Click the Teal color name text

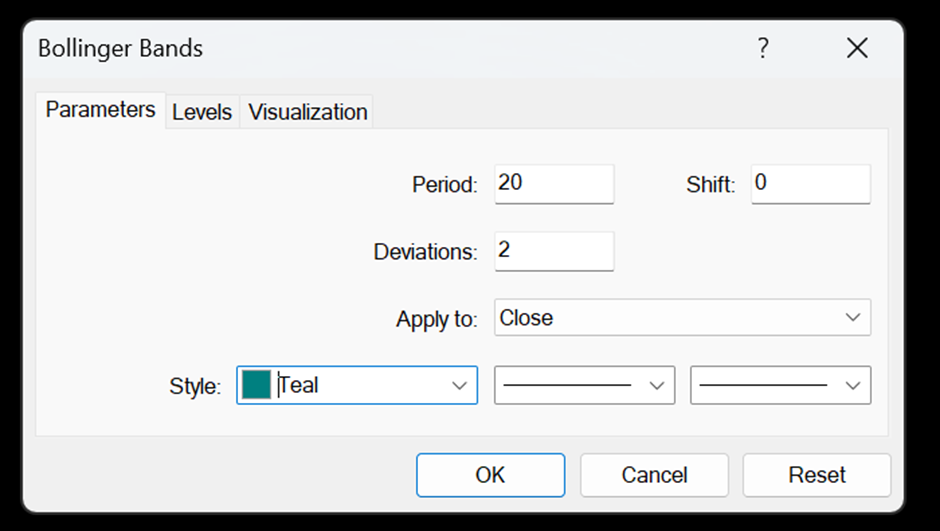pyautogui.click(x=300, y=385)
